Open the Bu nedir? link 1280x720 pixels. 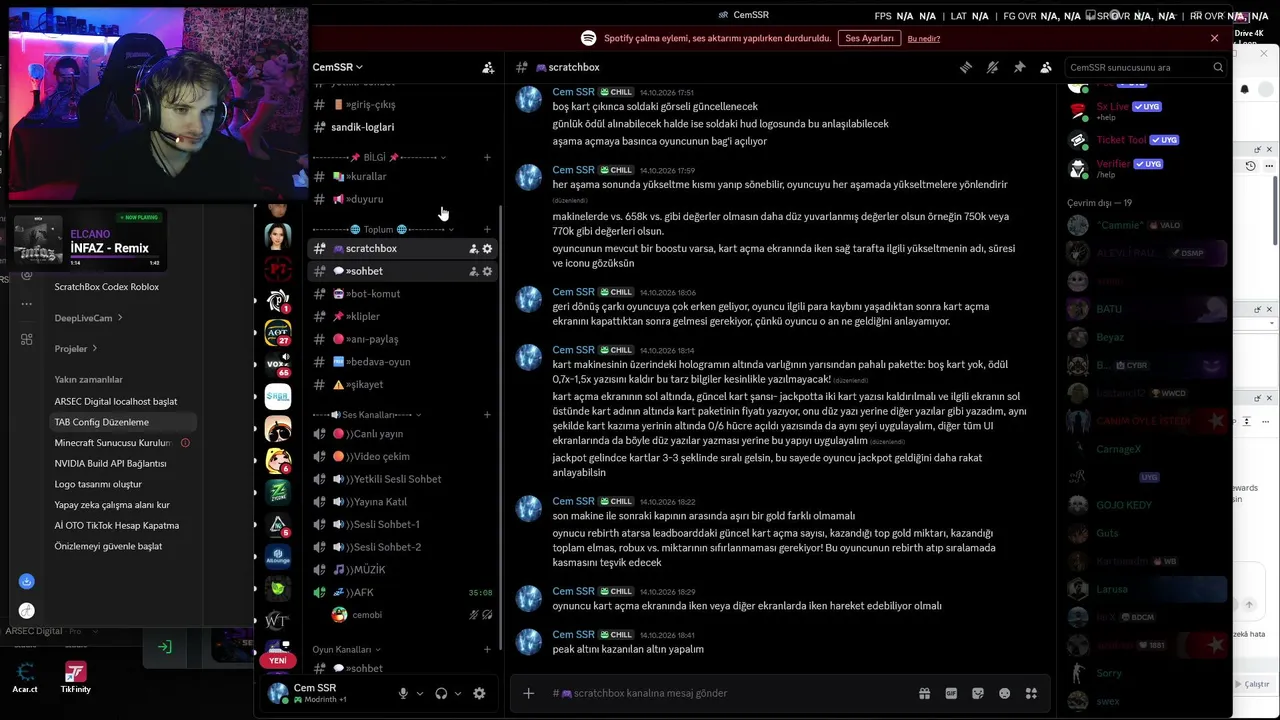pos(924,38)
